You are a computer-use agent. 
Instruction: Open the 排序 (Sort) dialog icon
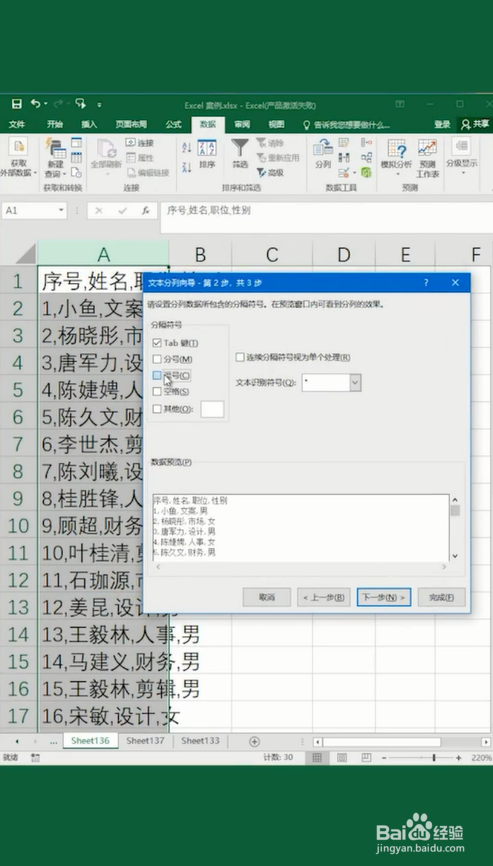pyautogui.click(x=207, y=154)
